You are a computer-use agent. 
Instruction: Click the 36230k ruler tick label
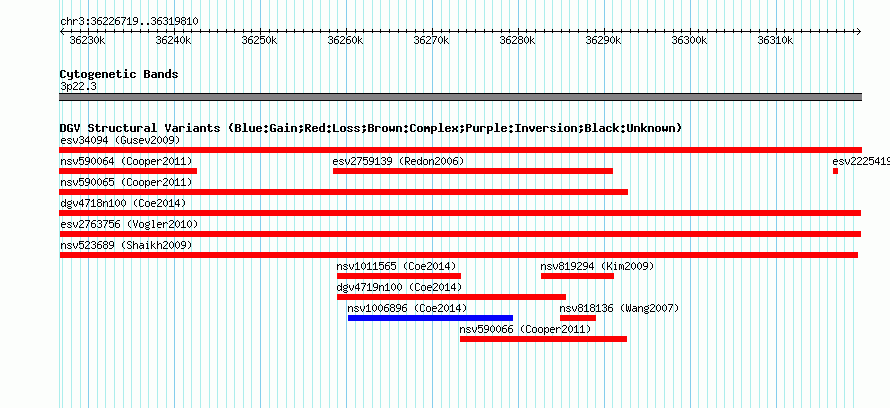coord(87,41)
